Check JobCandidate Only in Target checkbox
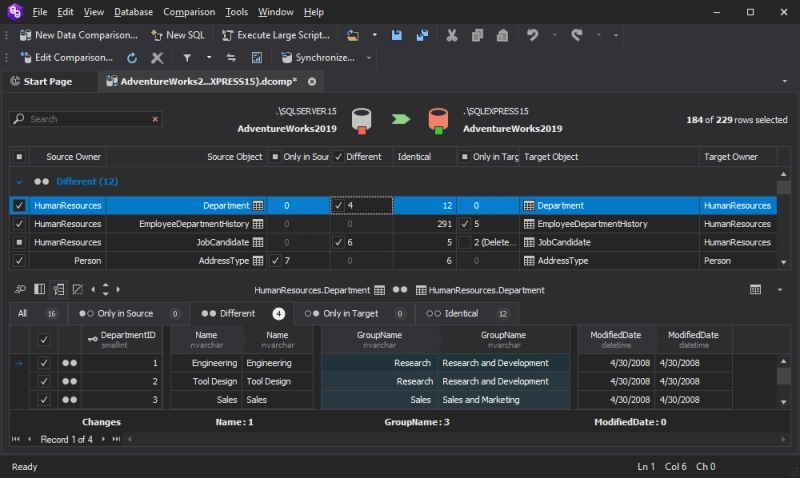800x478 pixels. point(464,242)
